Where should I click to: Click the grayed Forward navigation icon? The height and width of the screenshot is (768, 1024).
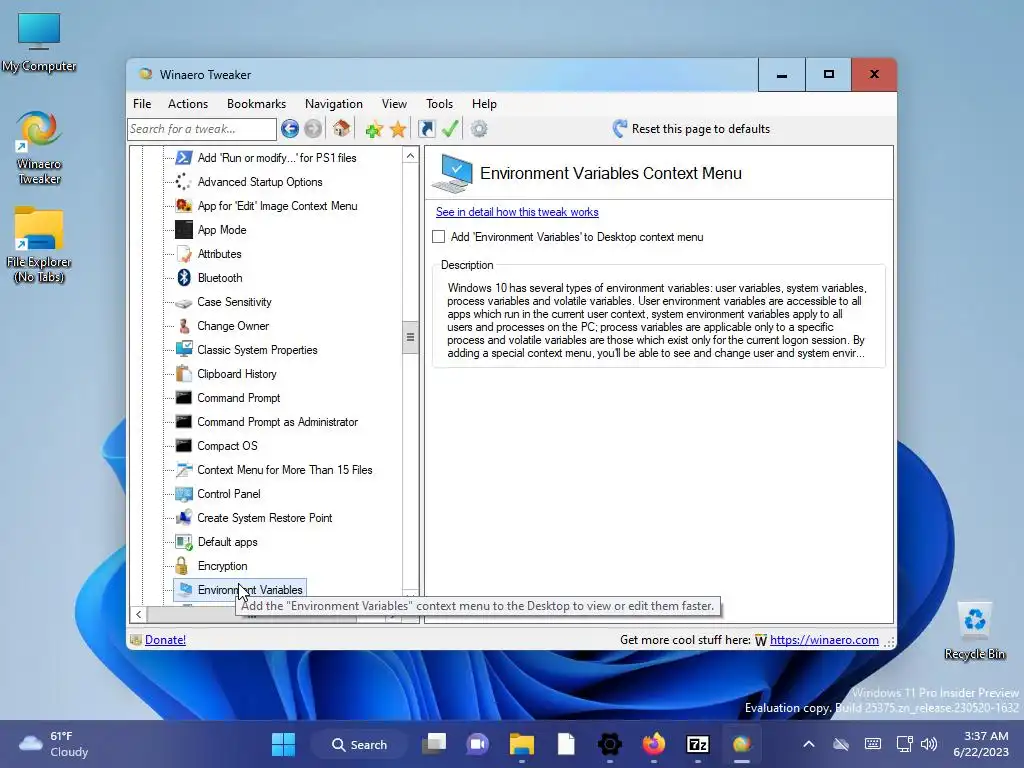tap(313, 129)
